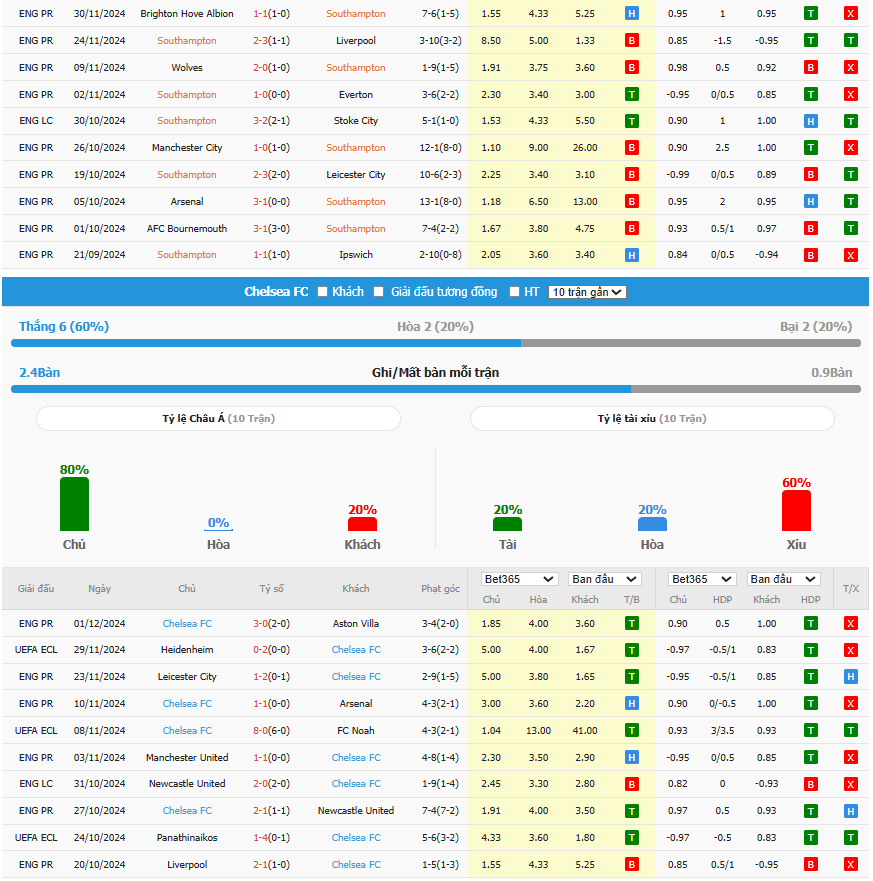Click the red X badge in Aston Villa row
Screen dimensions: 873x881
click(x=851, y=623)
